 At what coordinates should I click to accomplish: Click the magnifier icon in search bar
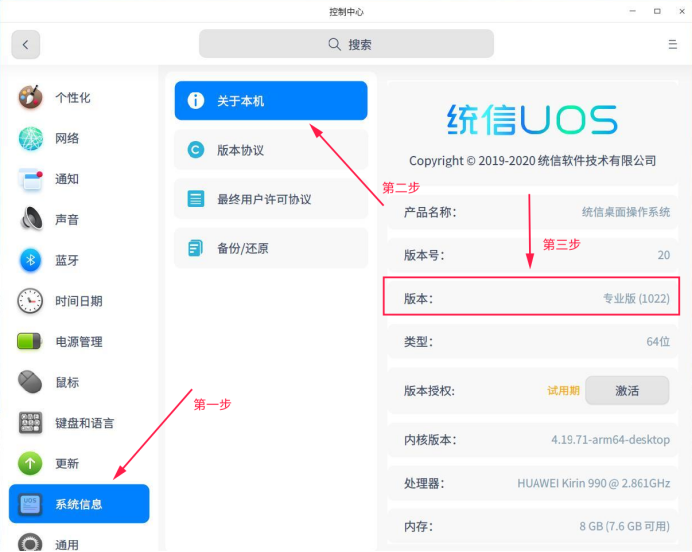pos(335,44)
